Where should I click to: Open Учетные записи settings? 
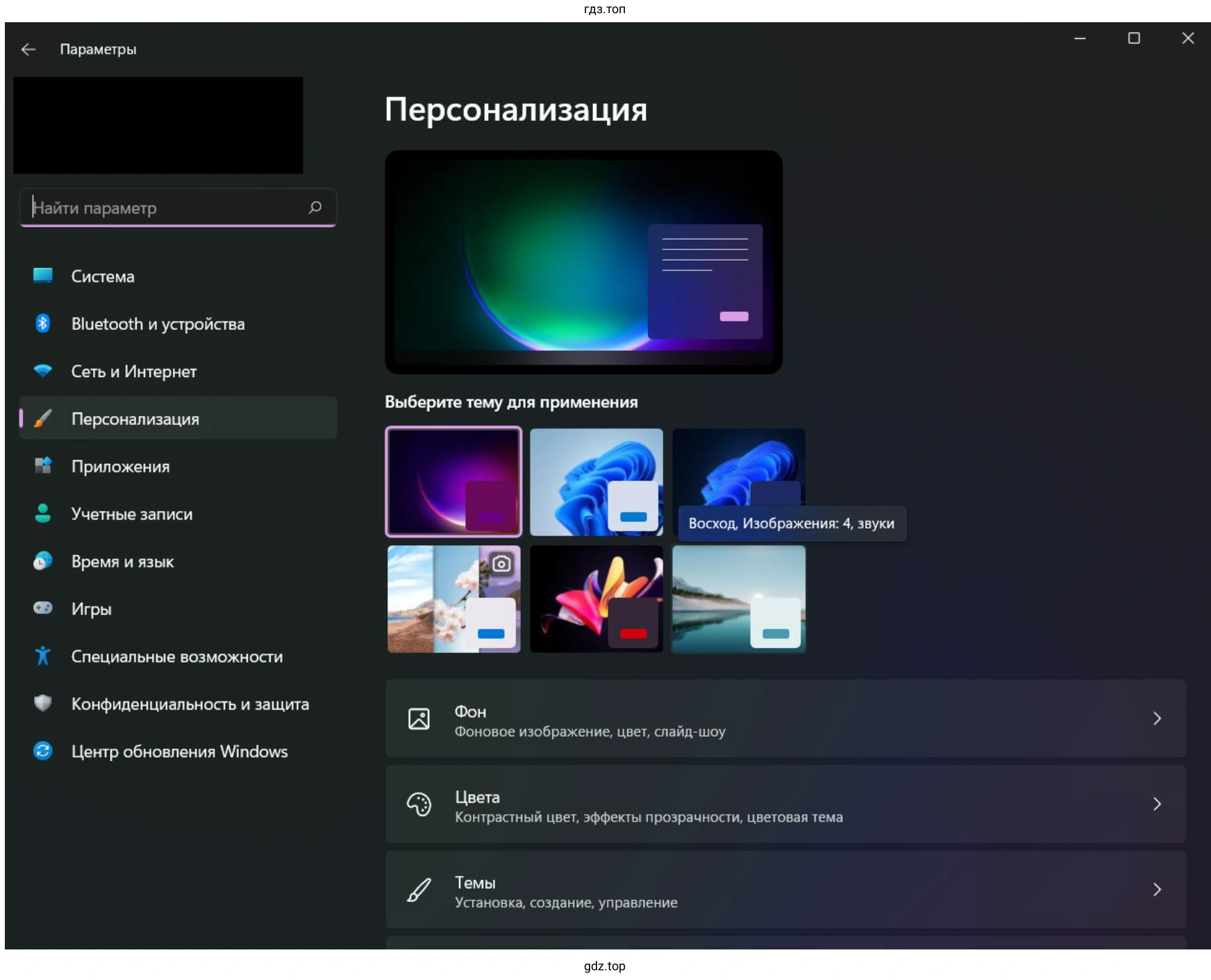178,513
